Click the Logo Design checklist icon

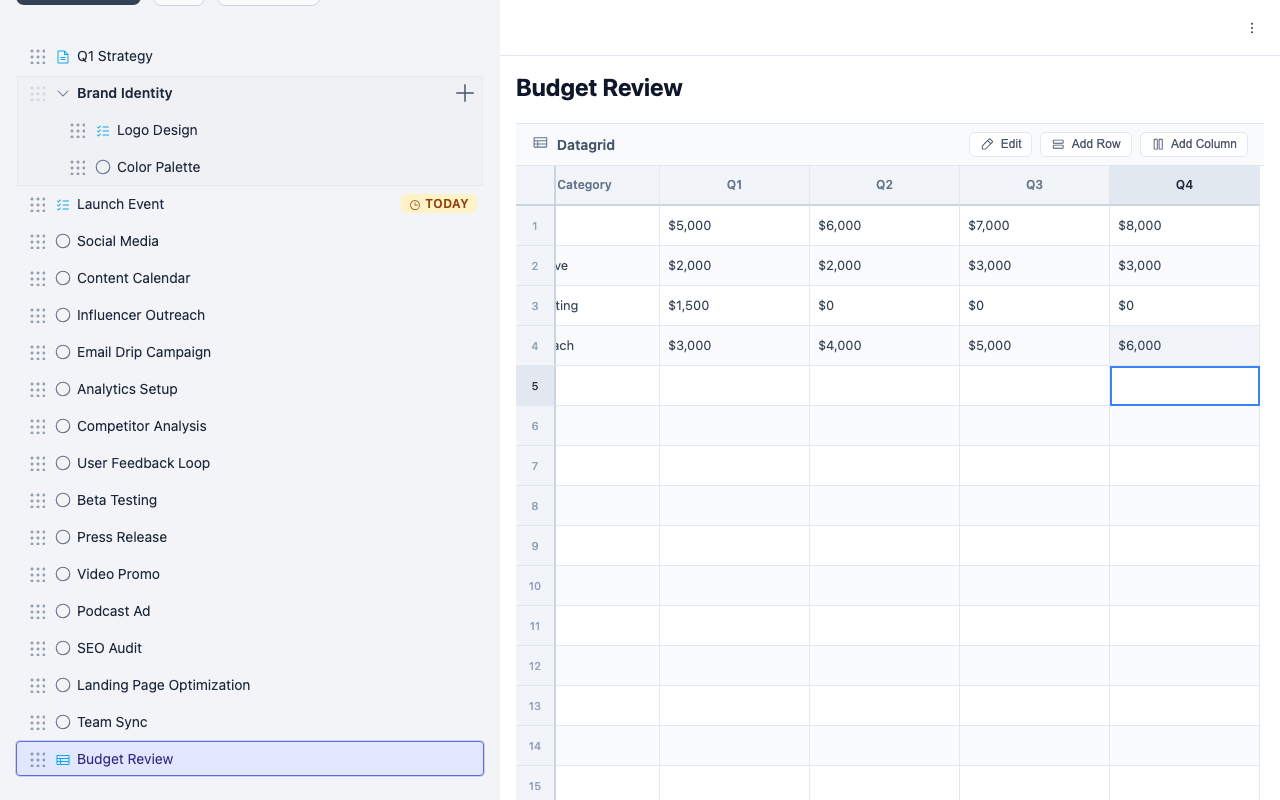(x=103, y=130)
